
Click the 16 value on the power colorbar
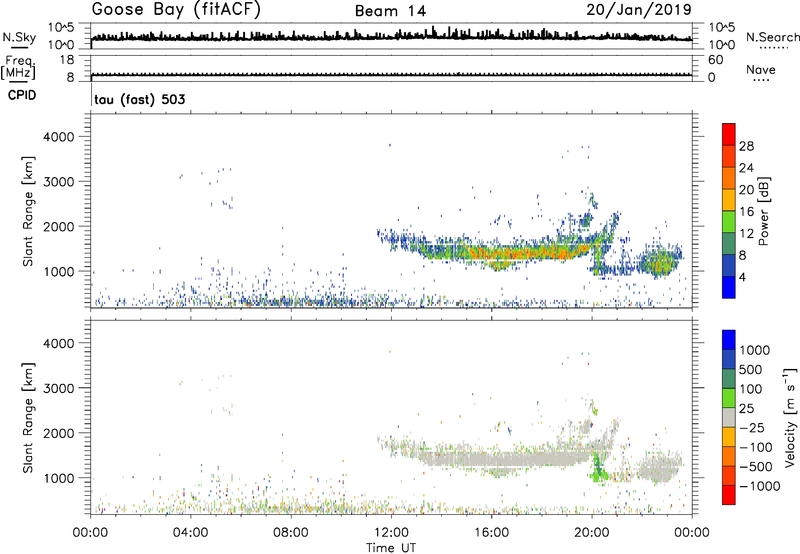pyautogui.click(x=746, y=212)
